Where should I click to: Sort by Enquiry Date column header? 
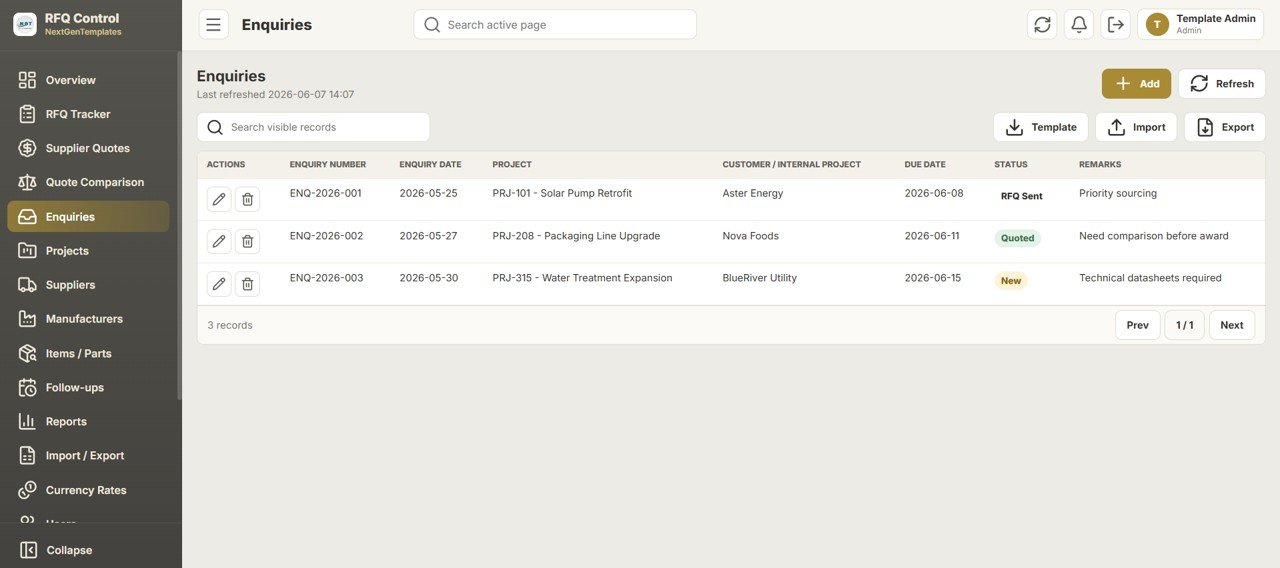click(x=430, y=165)
